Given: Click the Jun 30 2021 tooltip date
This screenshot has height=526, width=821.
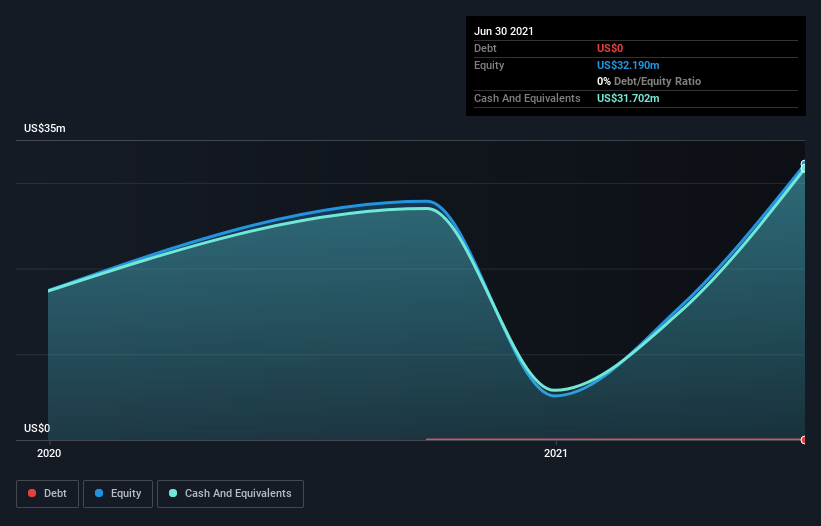Looking at the screenshot, I should pos(504,31).
